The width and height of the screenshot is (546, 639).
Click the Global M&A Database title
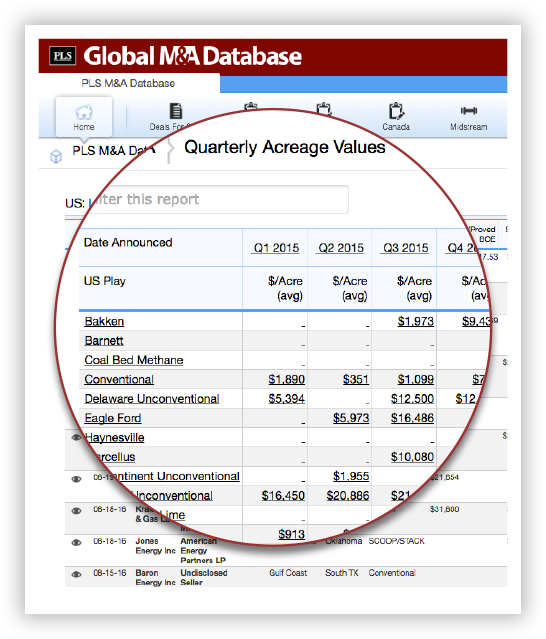(x=192, y=56)
